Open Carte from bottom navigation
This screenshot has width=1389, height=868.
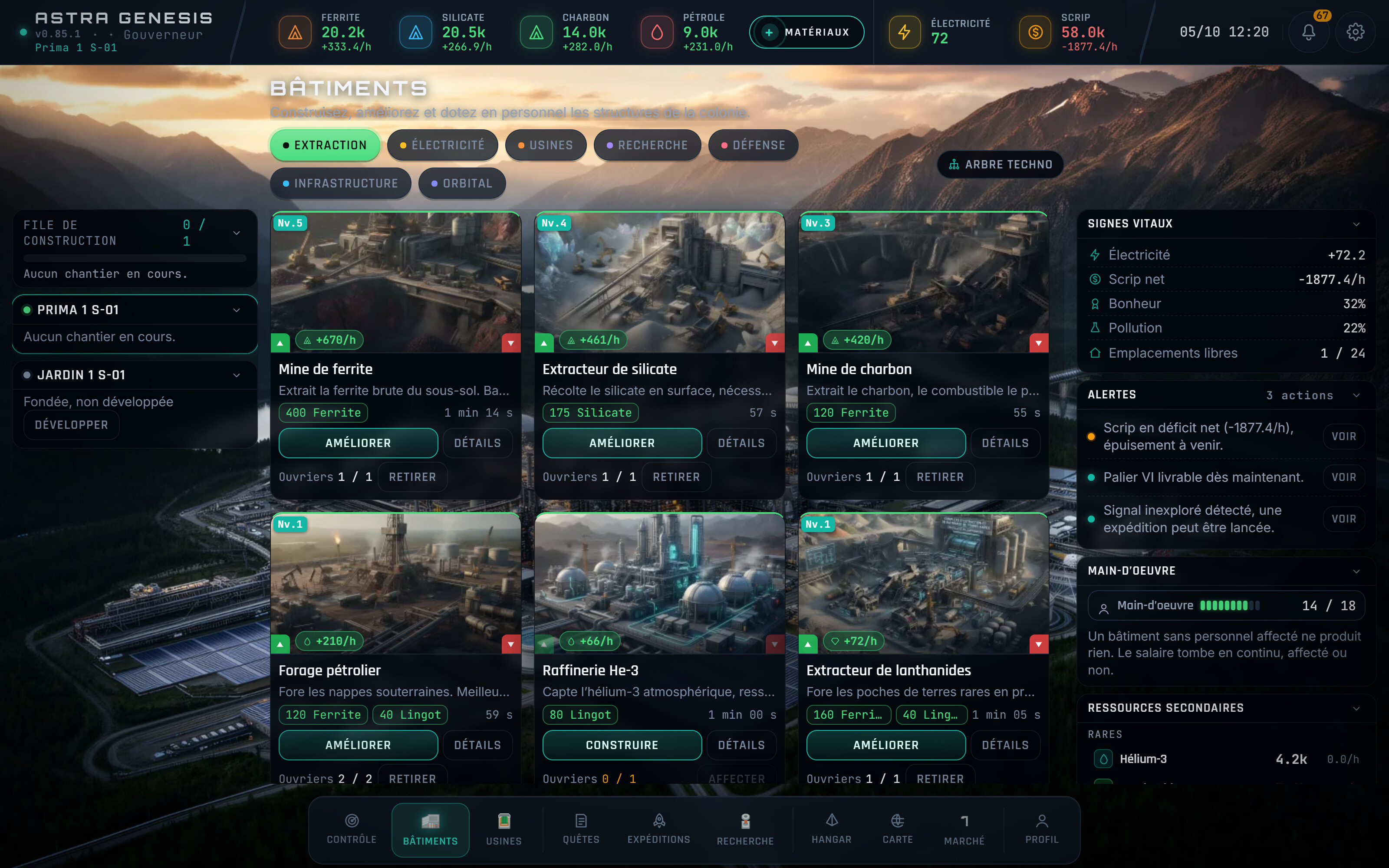tap(898, 829)
